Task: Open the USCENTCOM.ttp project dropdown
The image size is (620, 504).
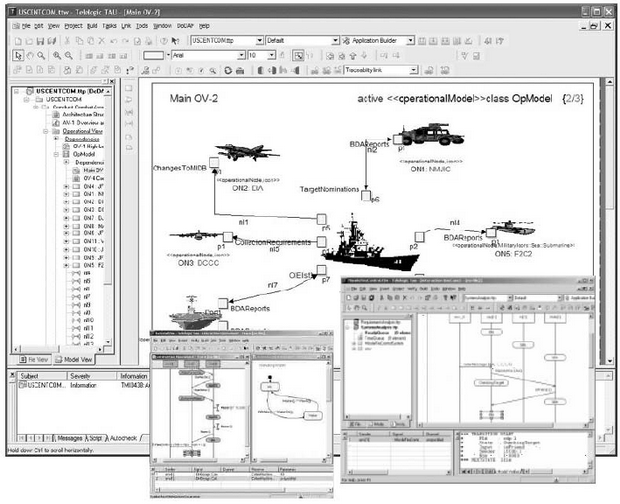Action: pos(260,41)
